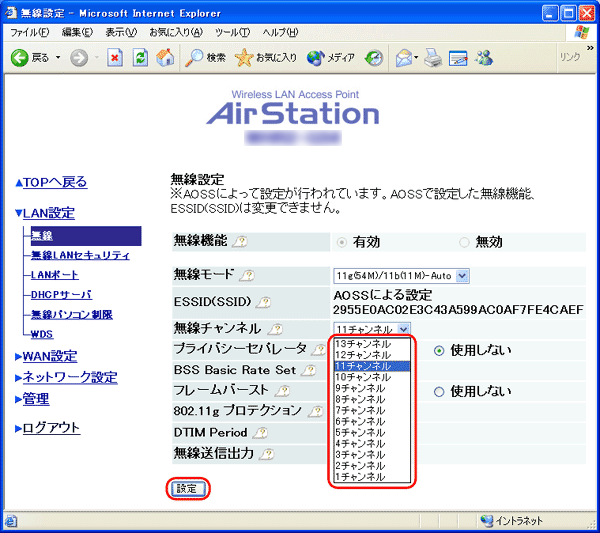Open the 表示(V) menu

[121, 33]
